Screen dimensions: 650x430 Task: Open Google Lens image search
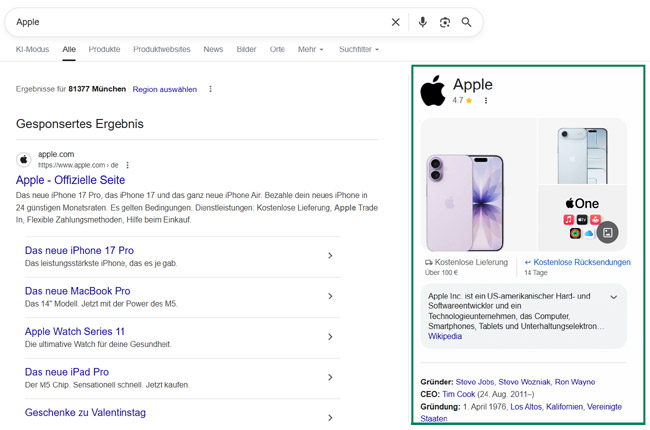[x=445, y=22]
